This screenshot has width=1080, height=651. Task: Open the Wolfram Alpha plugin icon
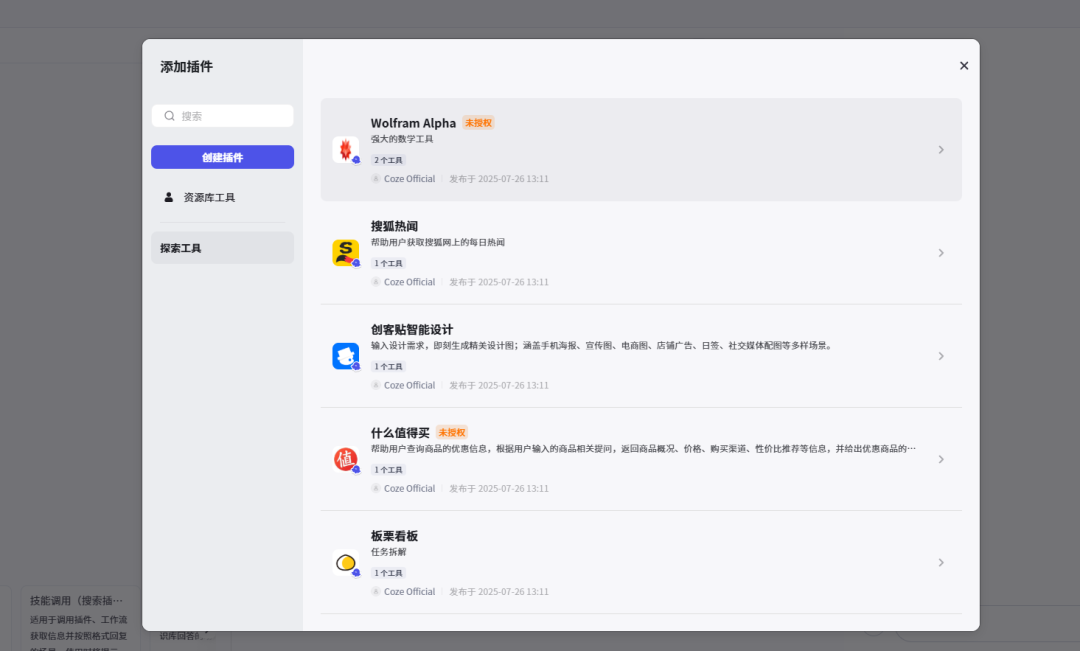click(x=346, y=149)
